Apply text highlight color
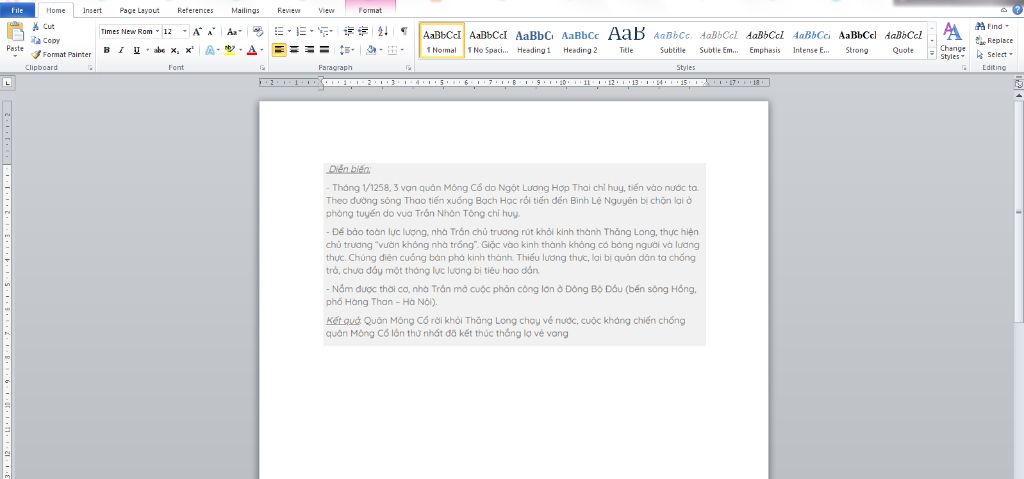The image size is (1024, 479). pyautogui.click(x=229, y=50)
